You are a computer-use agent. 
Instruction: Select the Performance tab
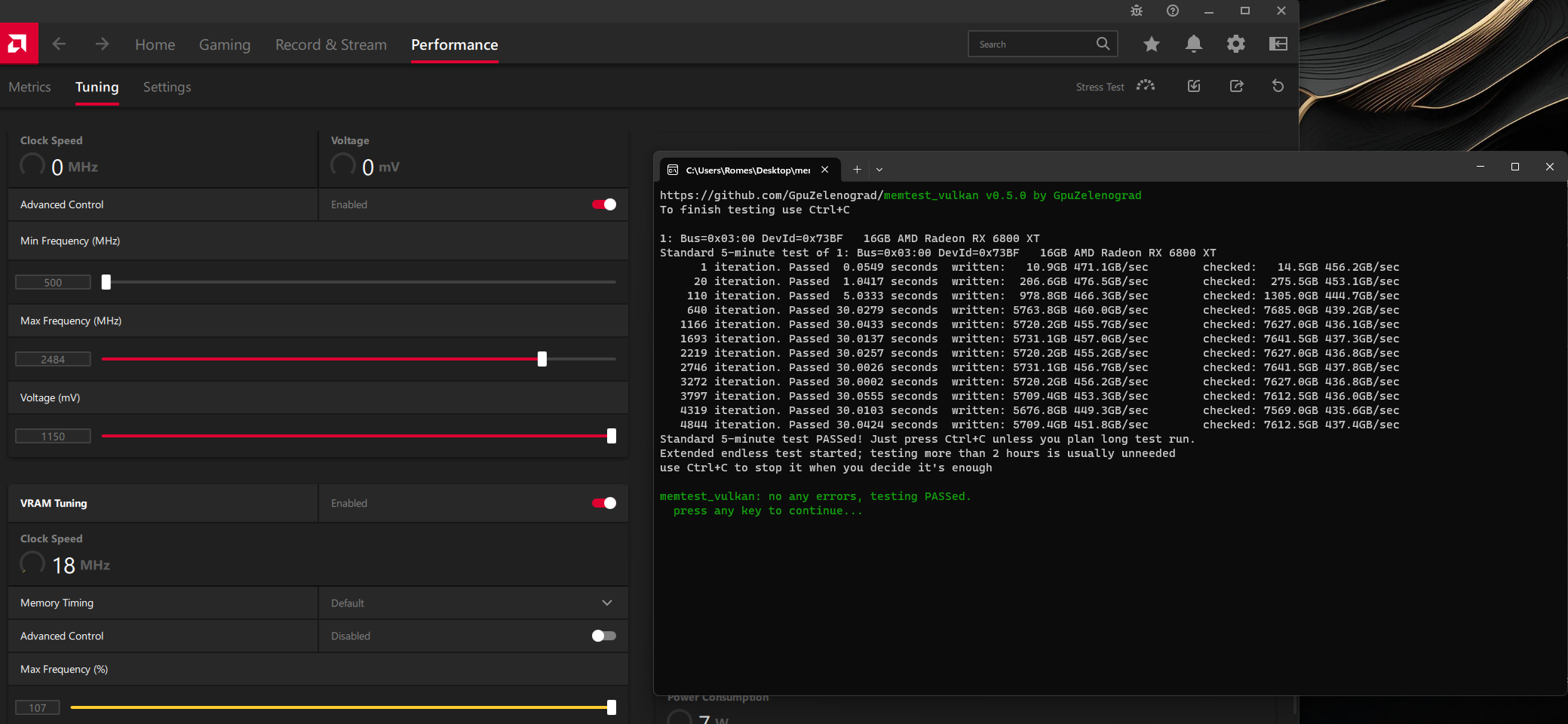pos(455,44)
